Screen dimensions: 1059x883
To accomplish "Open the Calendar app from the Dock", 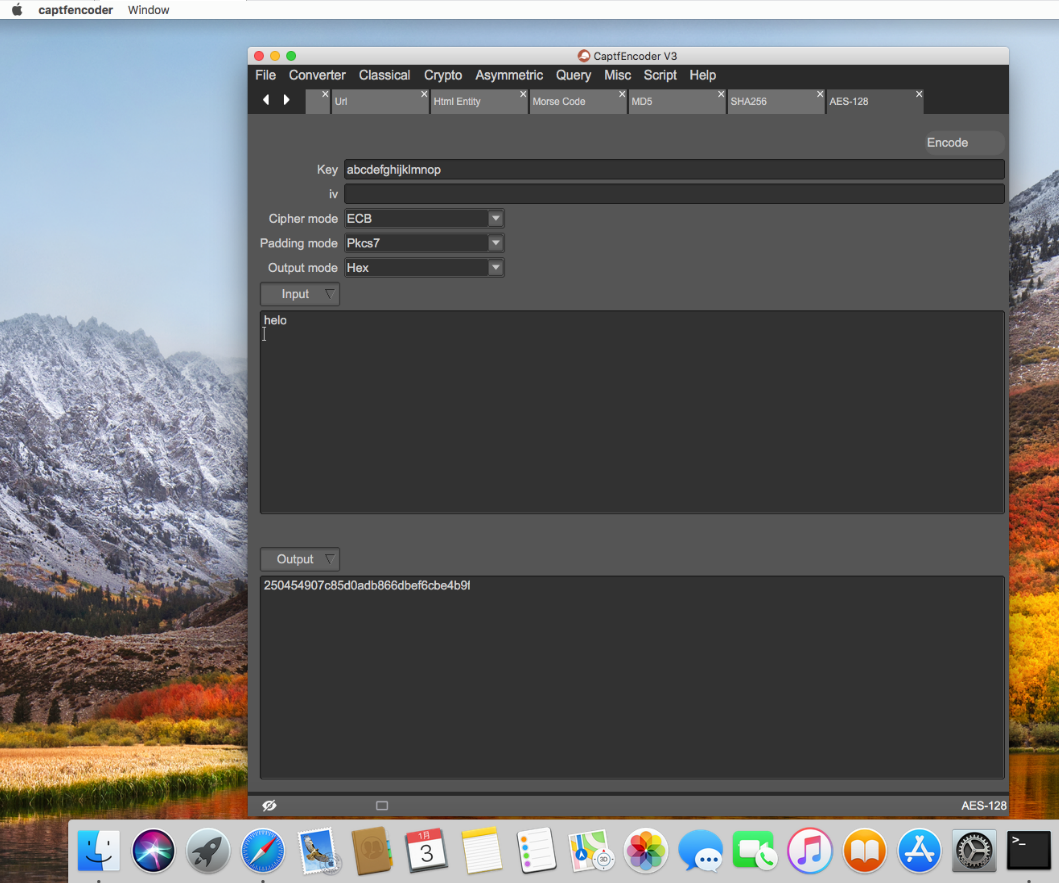I will coord(427,851).
